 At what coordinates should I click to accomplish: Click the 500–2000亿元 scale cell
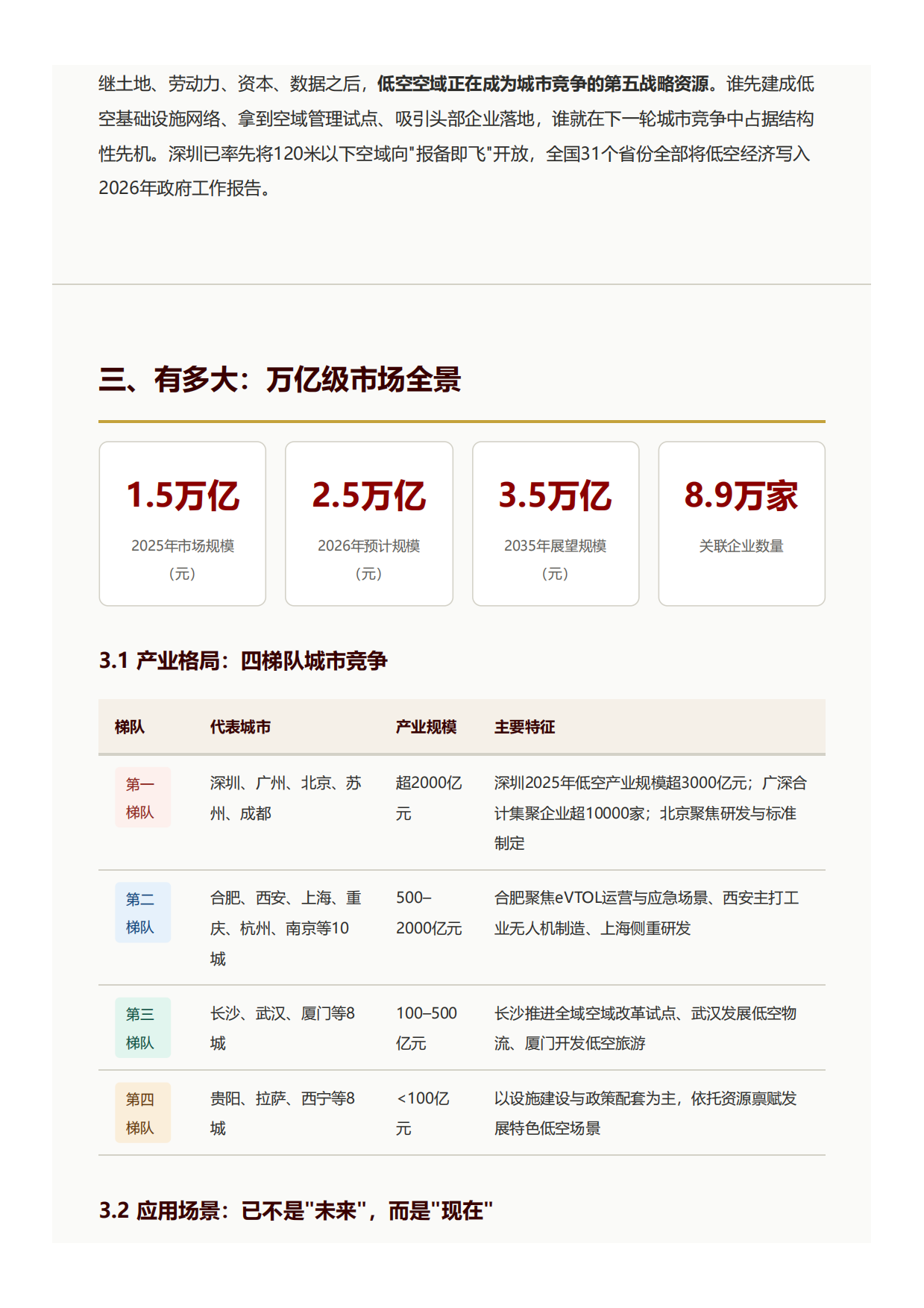pos(429,913)
